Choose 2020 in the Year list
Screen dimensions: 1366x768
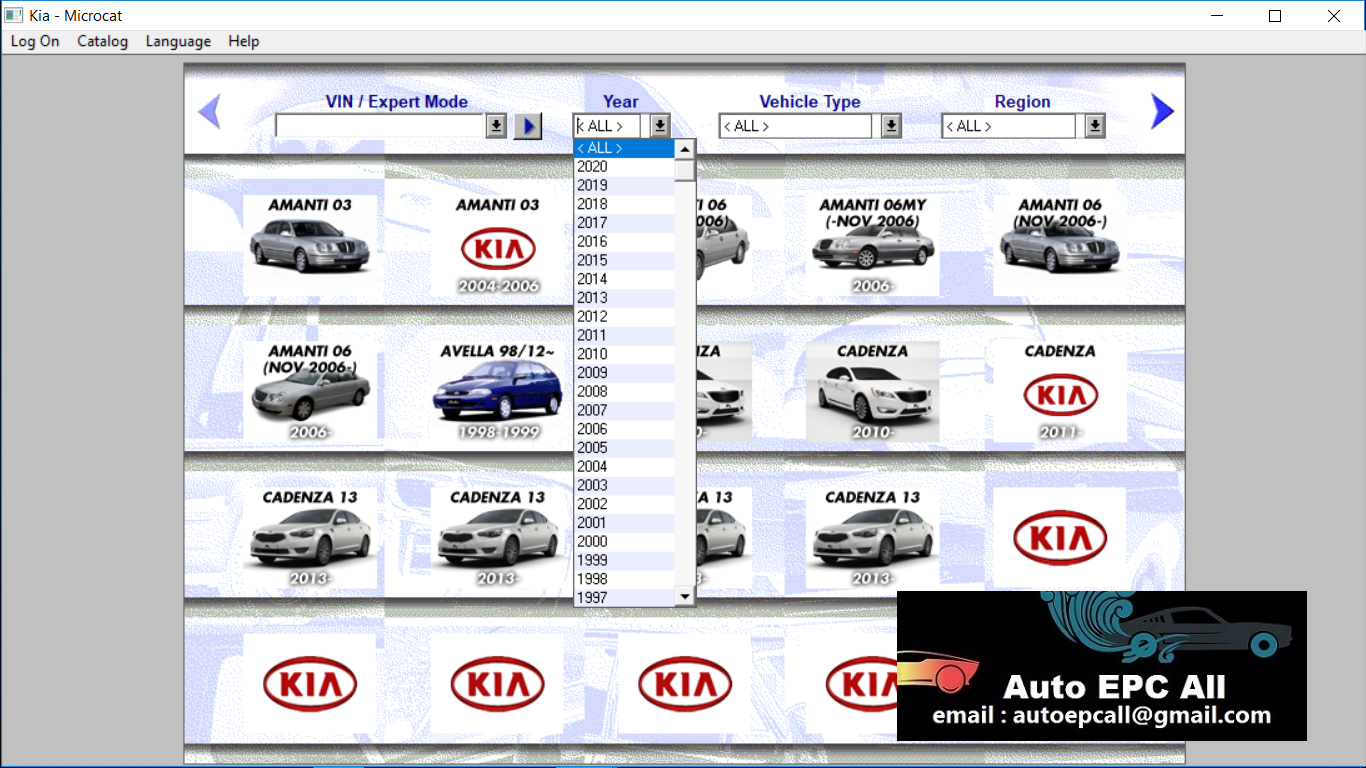click(x=624, y=167)
